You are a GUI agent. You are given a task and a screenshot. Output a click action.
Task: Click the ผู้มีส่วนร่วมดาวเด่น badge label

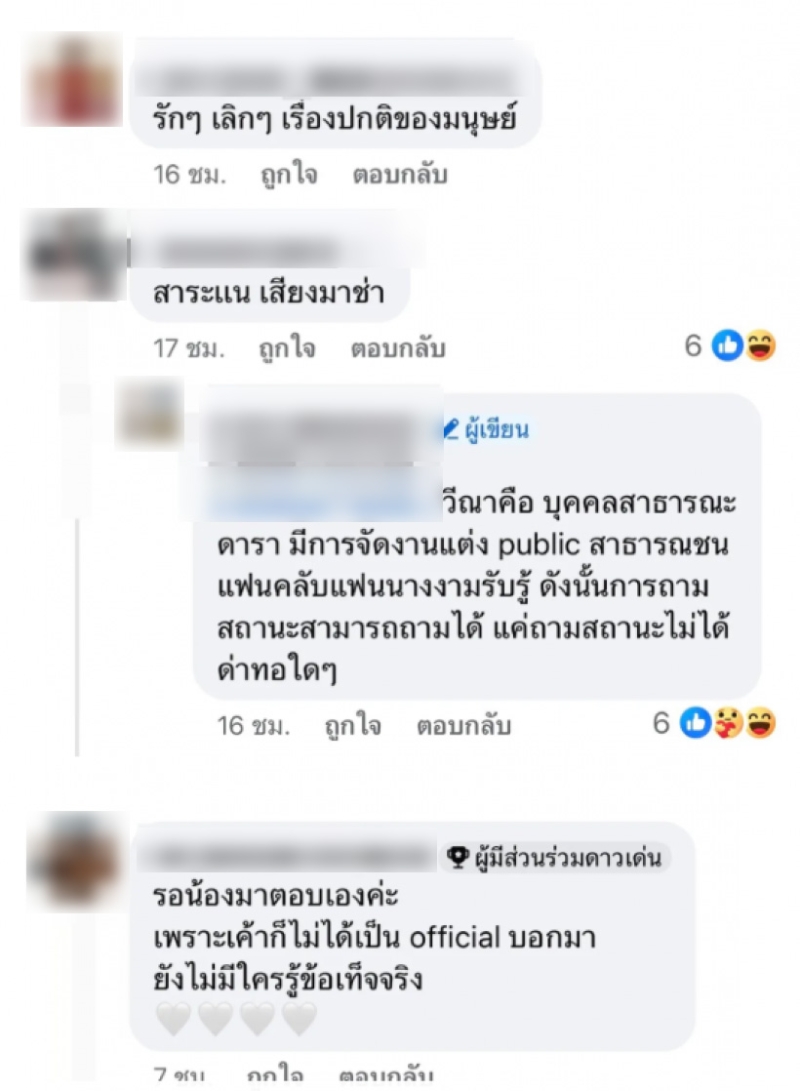[568, 858]
